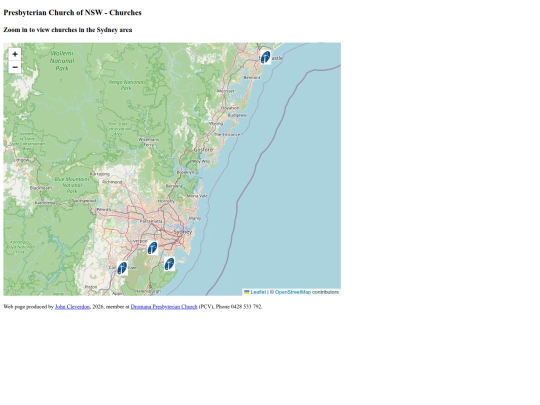Click the Sydney label on the map

[183, 232]
